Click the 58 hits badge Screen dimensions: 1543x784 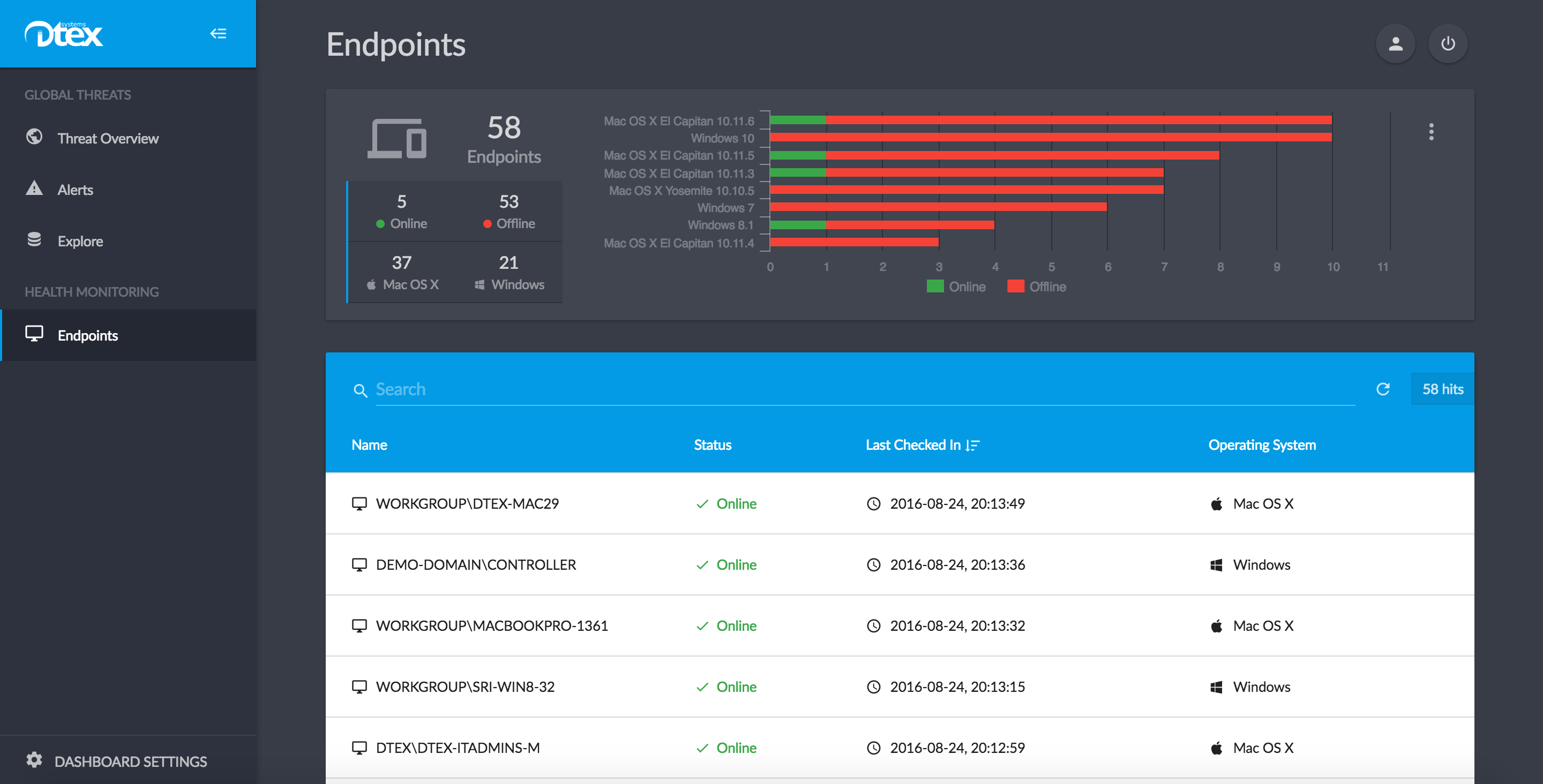pos(1442,389)
